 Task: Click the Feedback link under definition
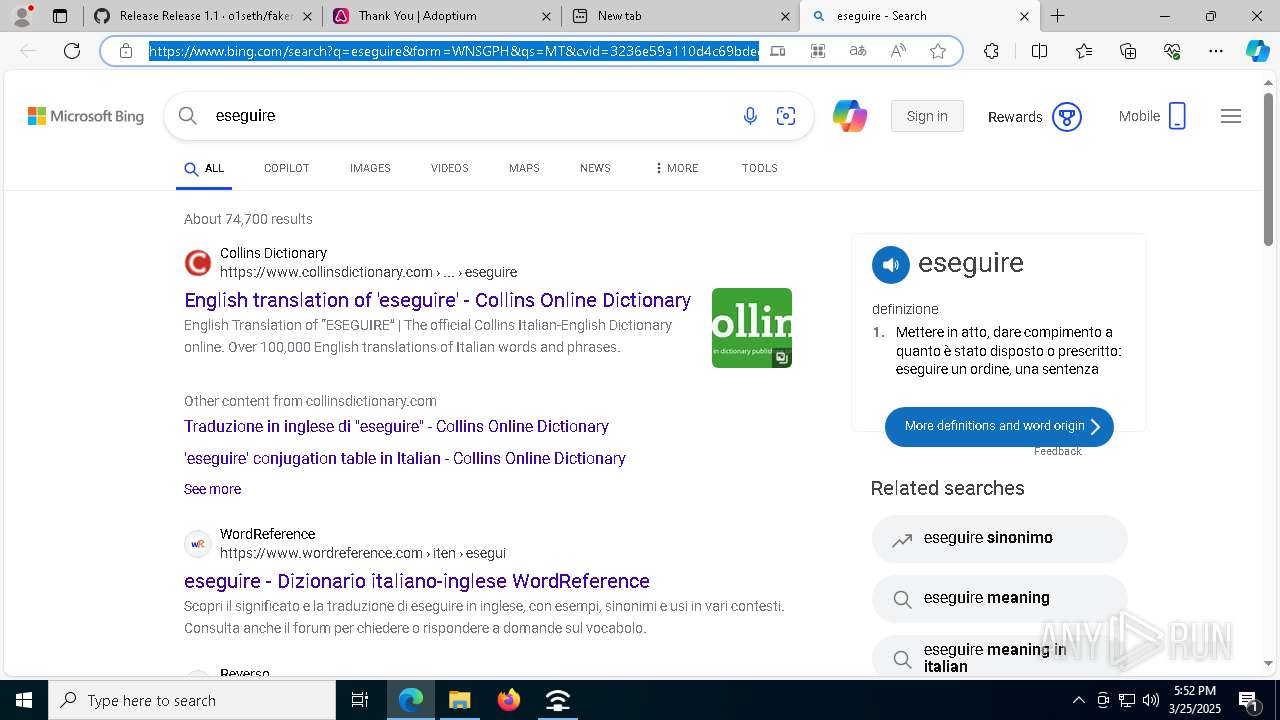coord(1058,451)
